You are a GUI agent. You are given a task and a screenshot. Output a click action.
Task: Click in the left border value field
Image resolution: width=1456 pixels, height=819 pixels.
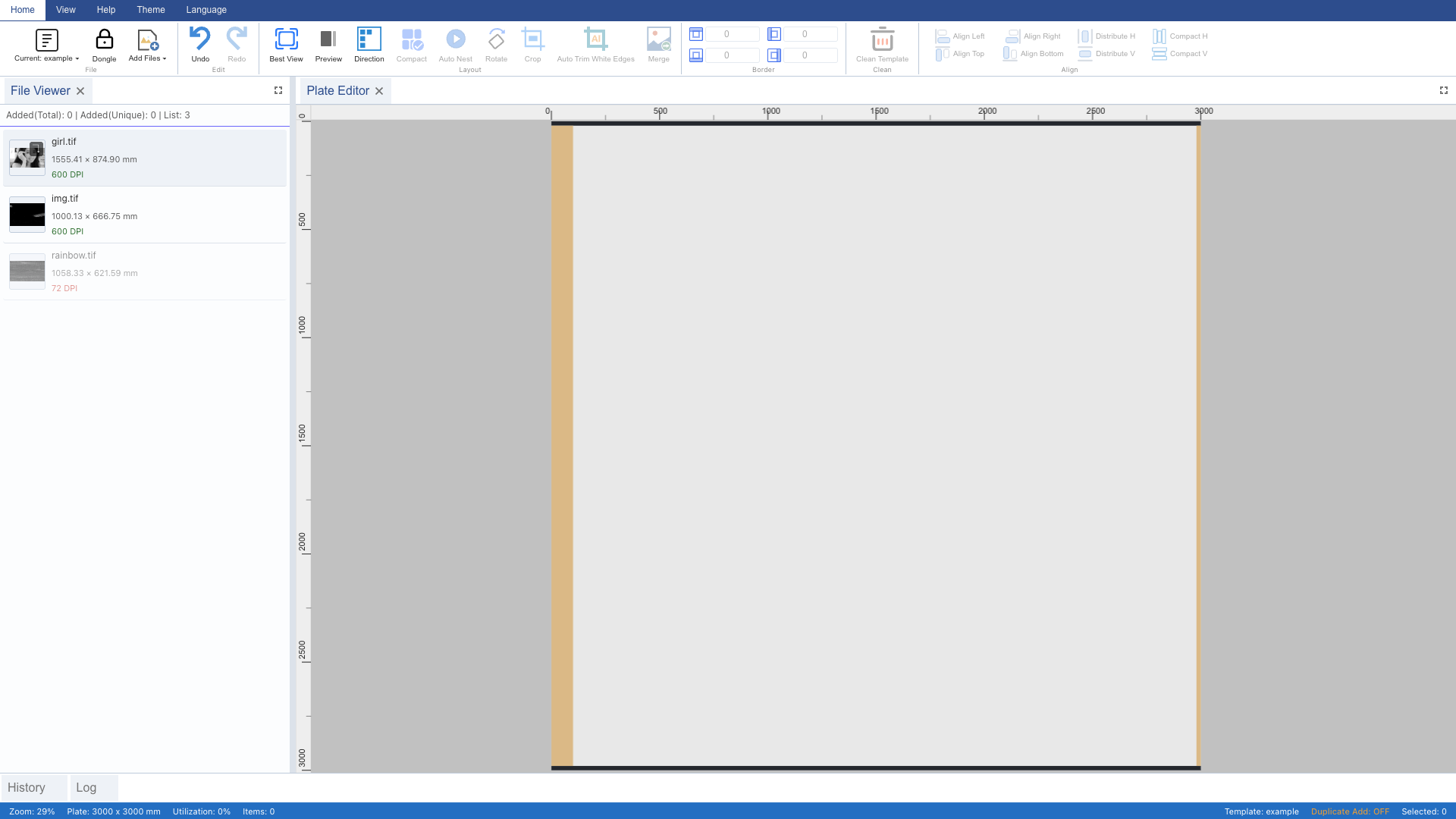coord(811,34)
